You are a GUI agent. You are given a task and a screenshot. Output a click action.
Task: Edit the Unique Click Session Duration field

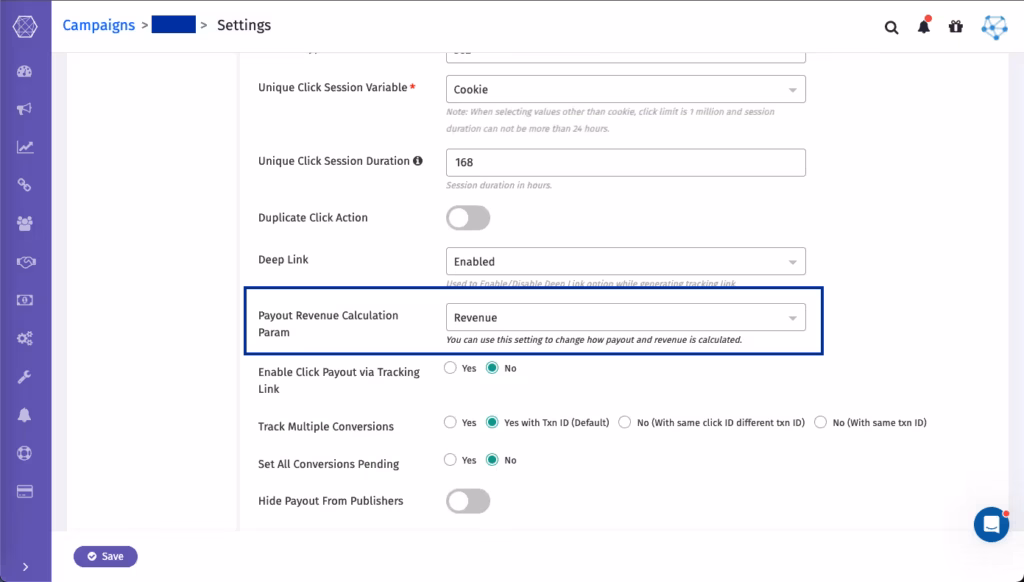click(626, 163)
